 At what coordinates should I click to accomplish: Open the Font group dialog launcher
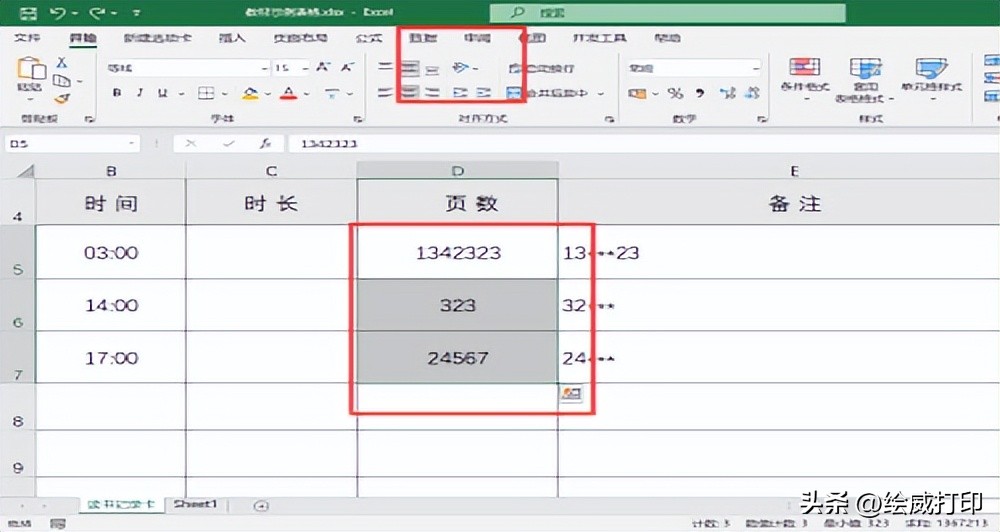point(358,119)
